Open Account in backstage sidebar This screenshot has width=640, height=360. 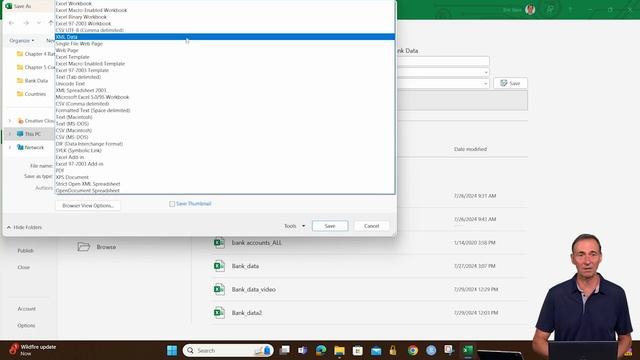(x=27, y=309)
